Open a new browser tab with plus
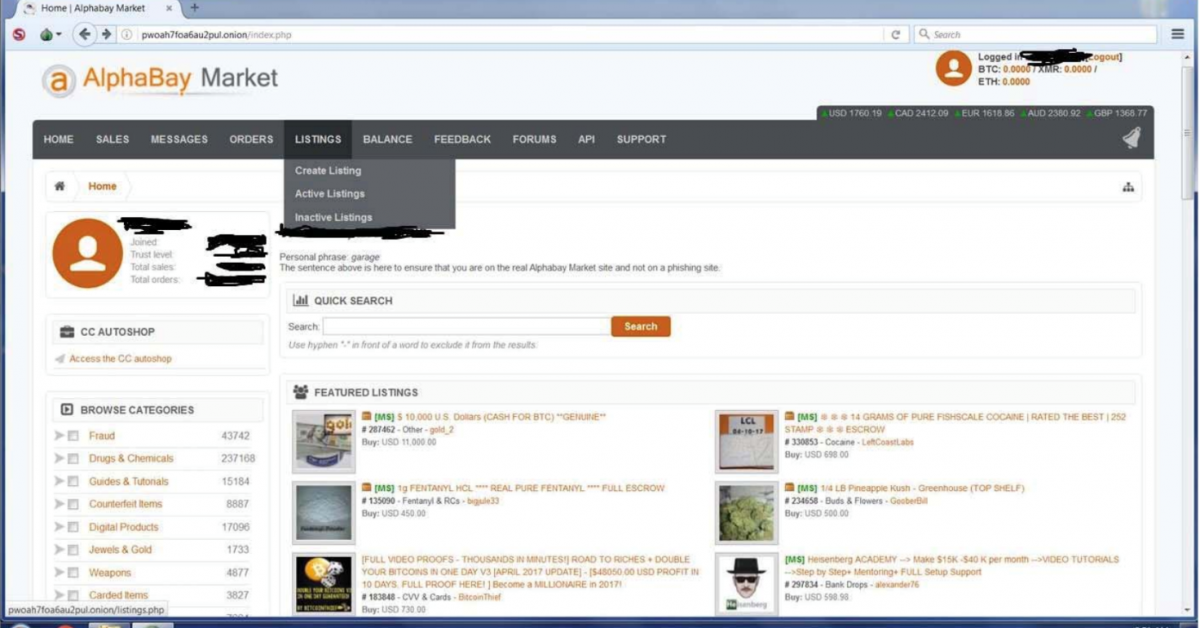This screenshot has height=628, width=1200. [195, 8]
